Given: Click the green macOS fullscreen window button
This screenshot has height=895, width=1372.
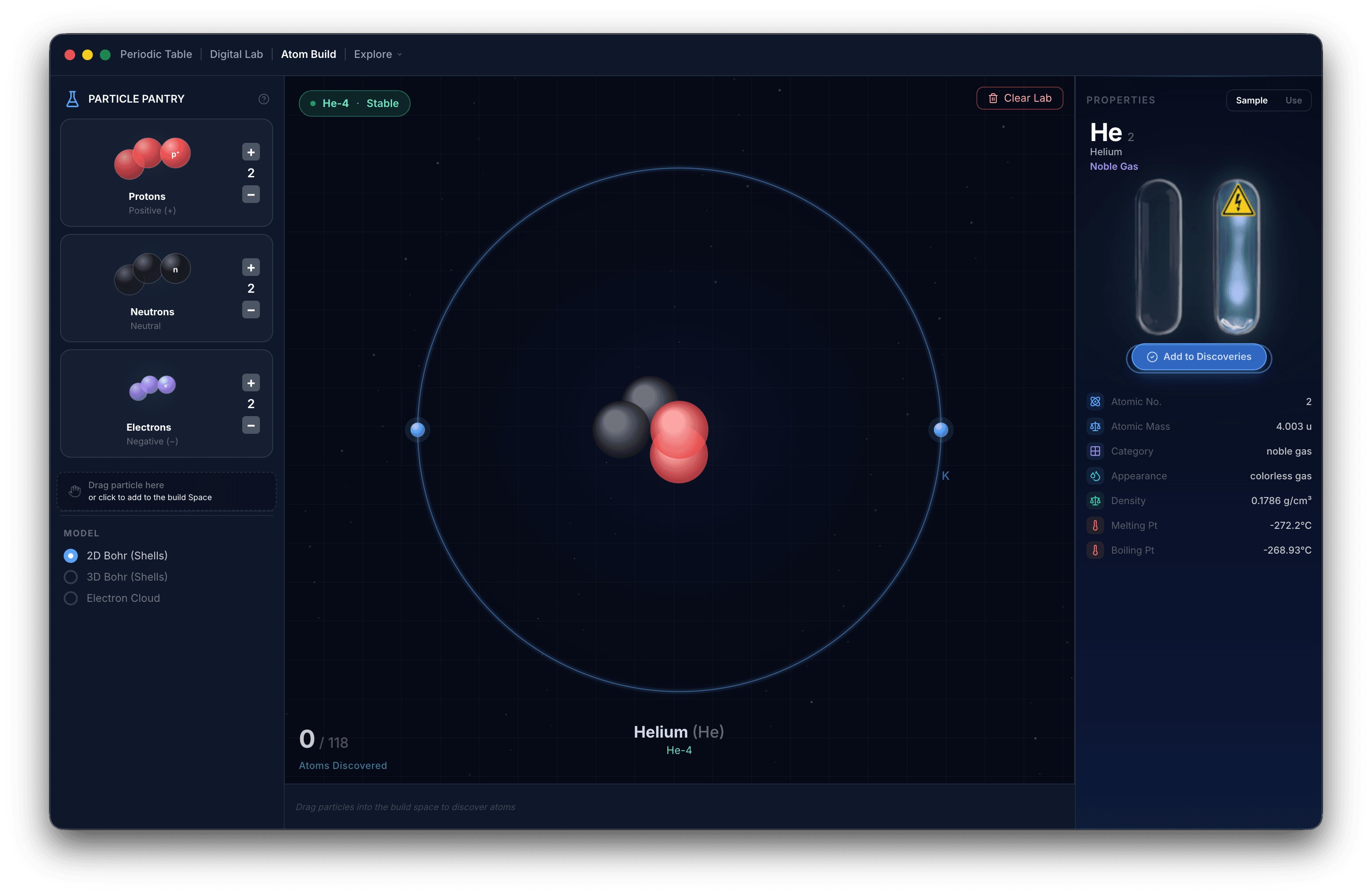Looking at the screenshot, I should coord(105,55).
